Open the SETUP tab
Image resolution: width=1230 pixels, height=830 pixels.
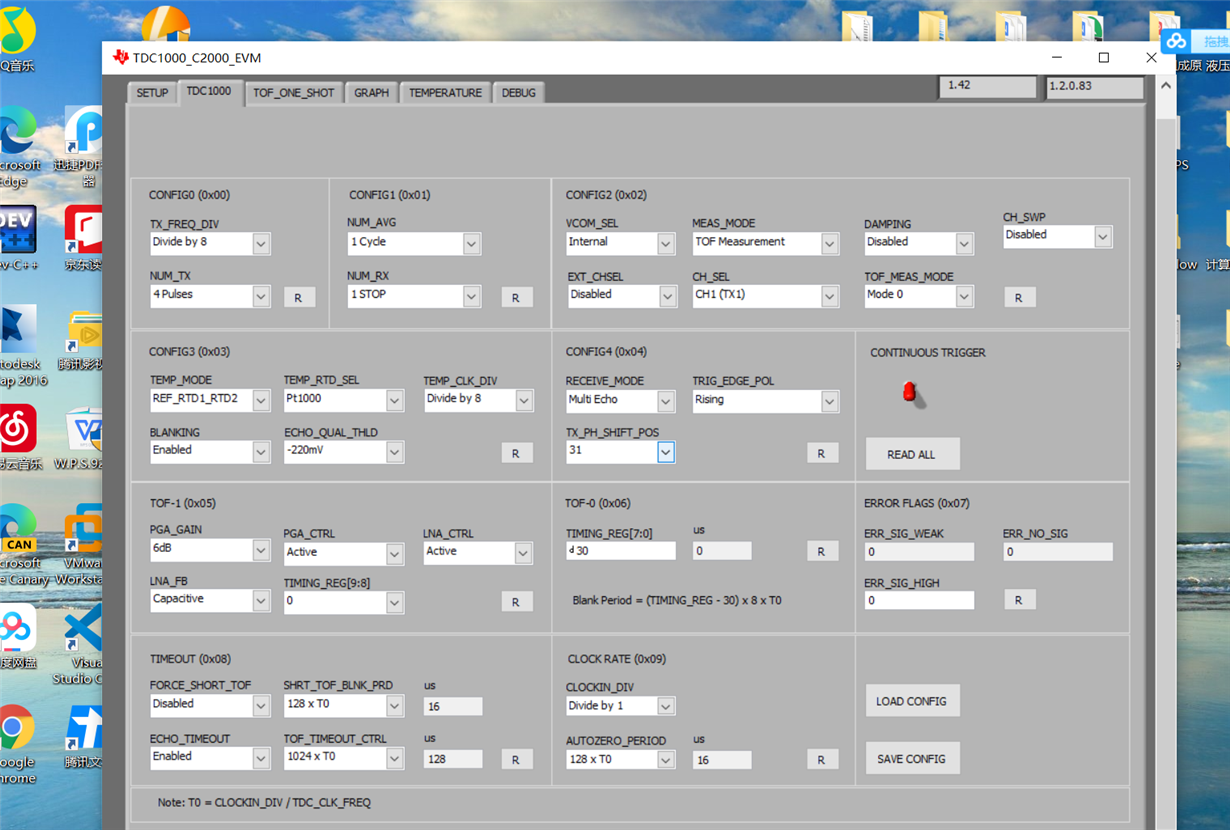click(x=152, y=93)
